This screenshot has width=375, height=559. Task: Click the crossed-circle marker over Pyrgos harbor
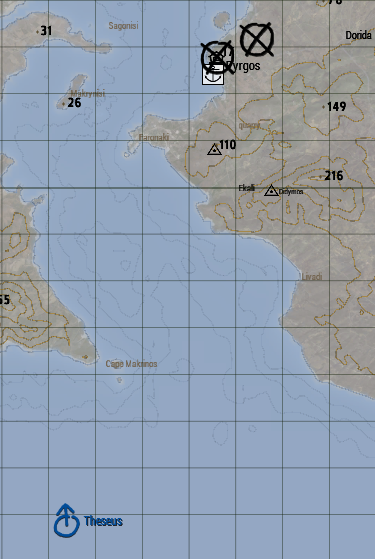coord(217,57)
